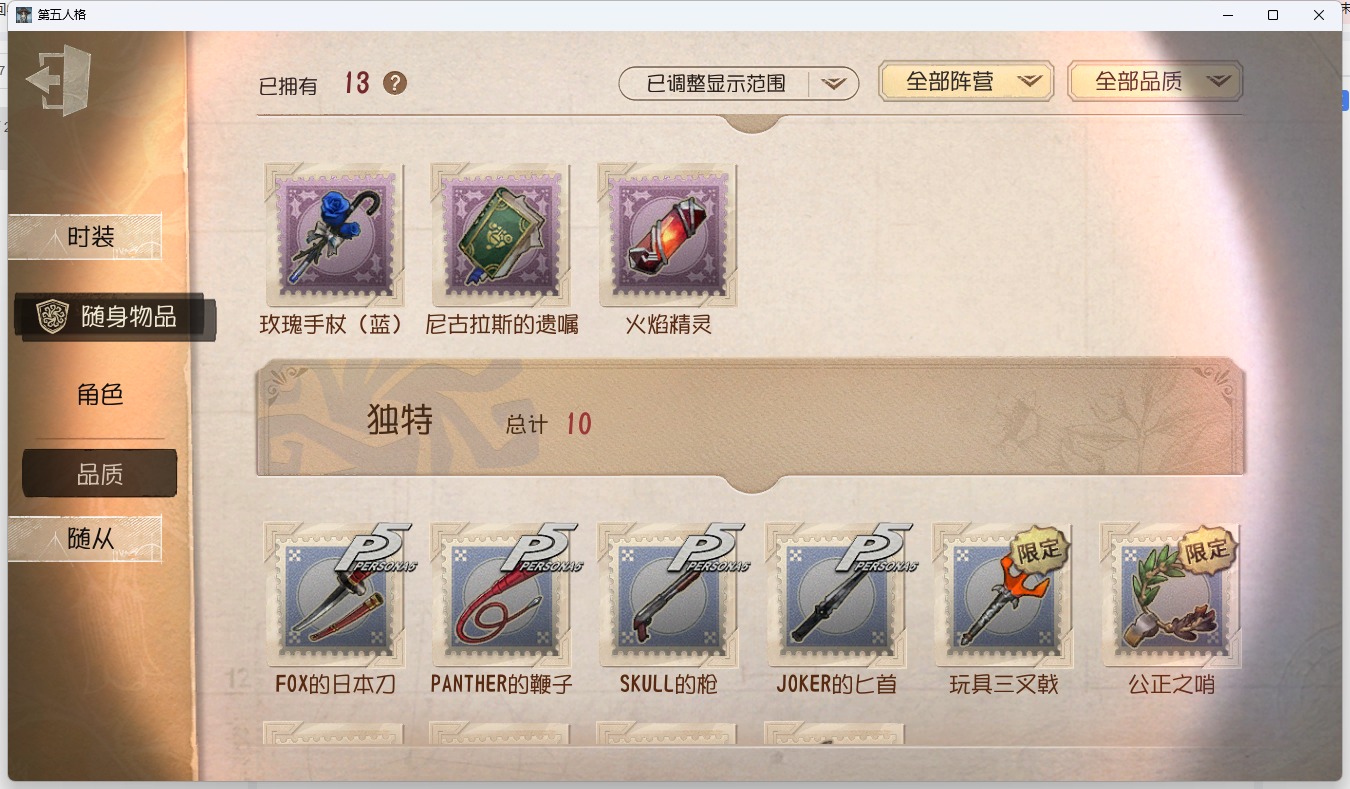Collapse the 独特 section header

click(751, 423)
